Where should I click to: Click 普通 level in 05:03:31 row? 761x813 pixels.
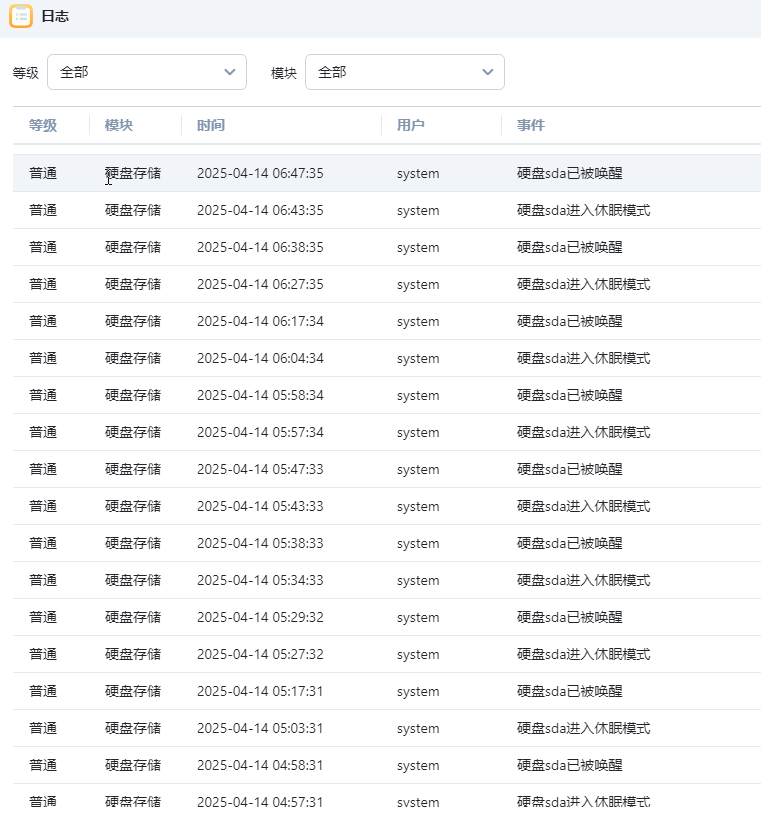43,728
